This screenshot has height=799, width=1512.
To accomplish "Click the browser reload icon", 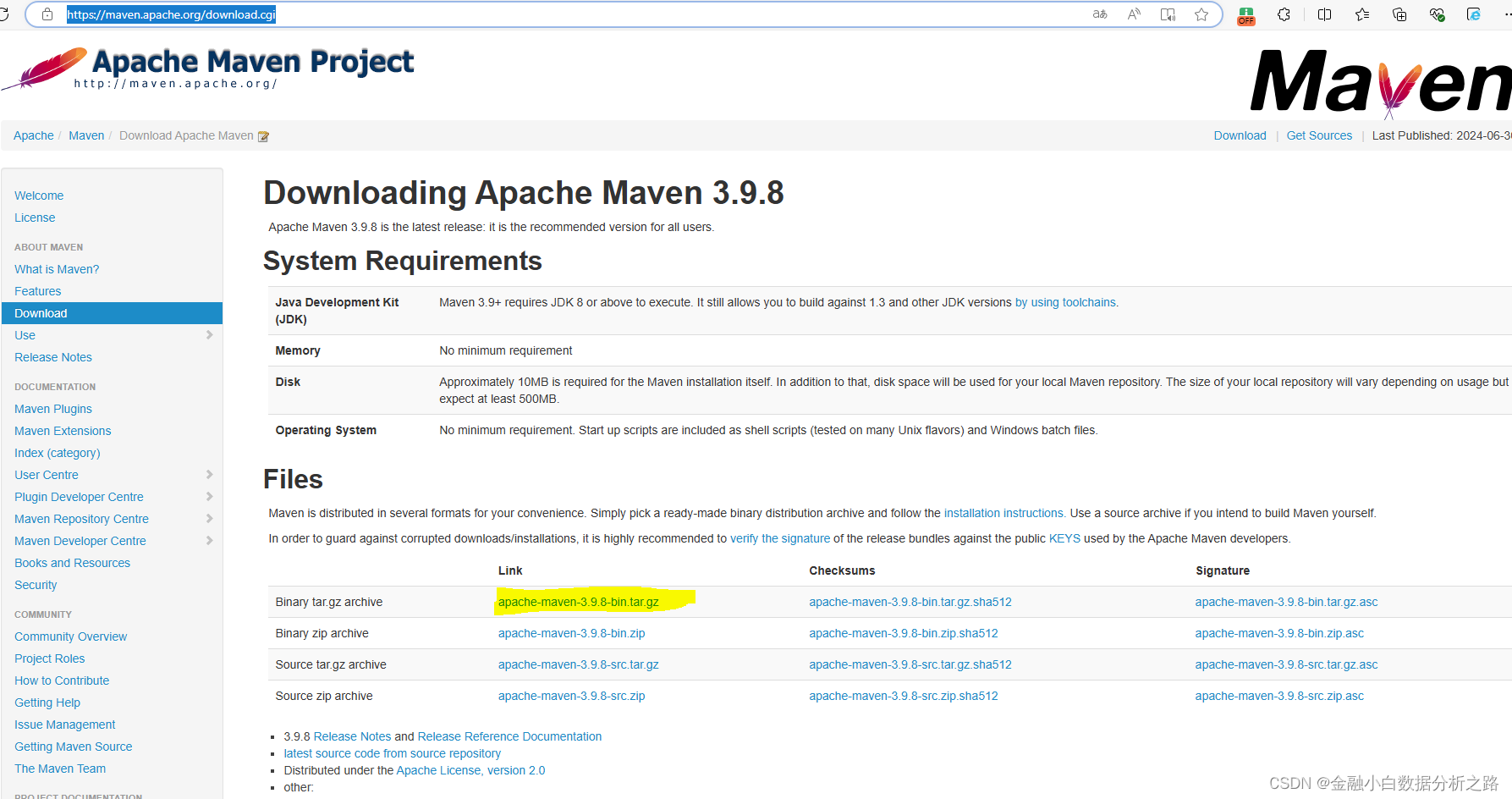I will click(4, 14).
